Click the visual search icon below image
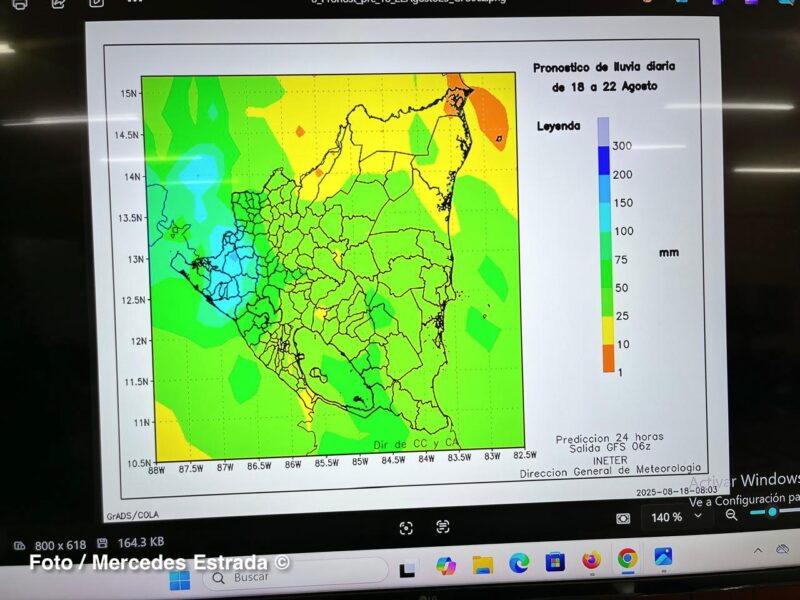The image size is (800, 600). (x=406, y=527)
